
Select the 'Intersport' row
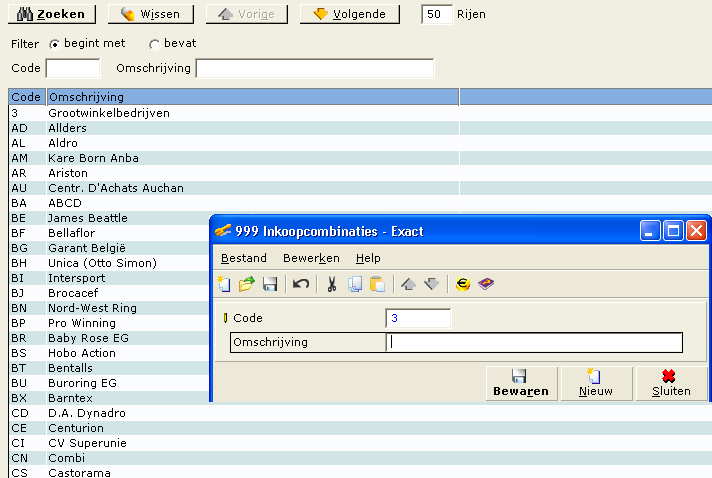pos(109,278)
